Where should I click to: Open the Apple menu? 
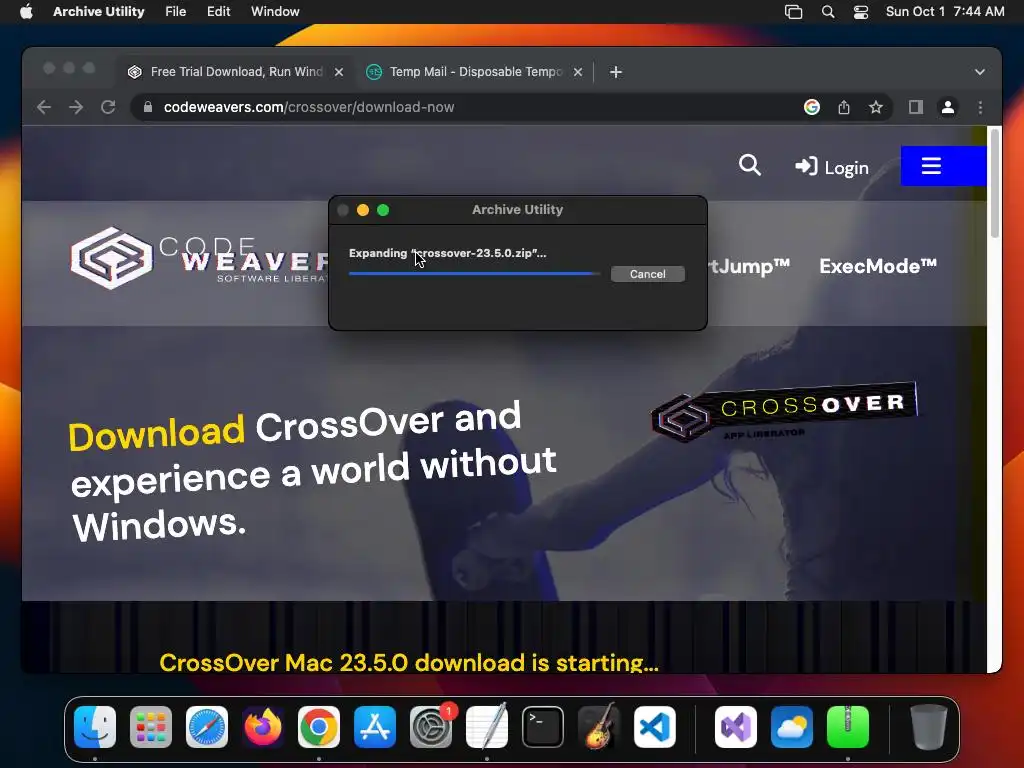[26, 11]
